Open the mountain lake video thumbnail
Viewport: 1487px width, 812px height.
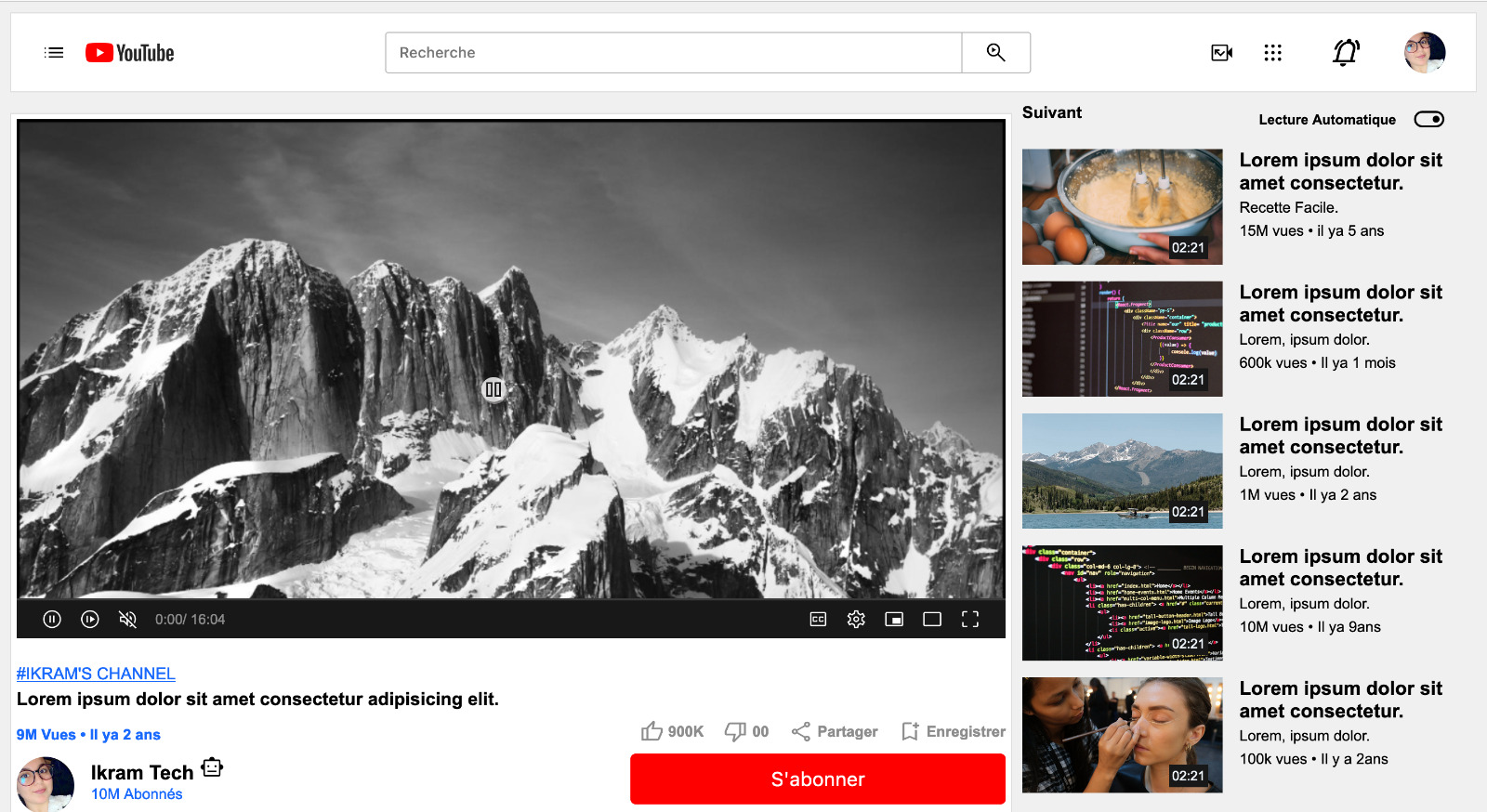pyautogui.click(x=1123, y=471)
